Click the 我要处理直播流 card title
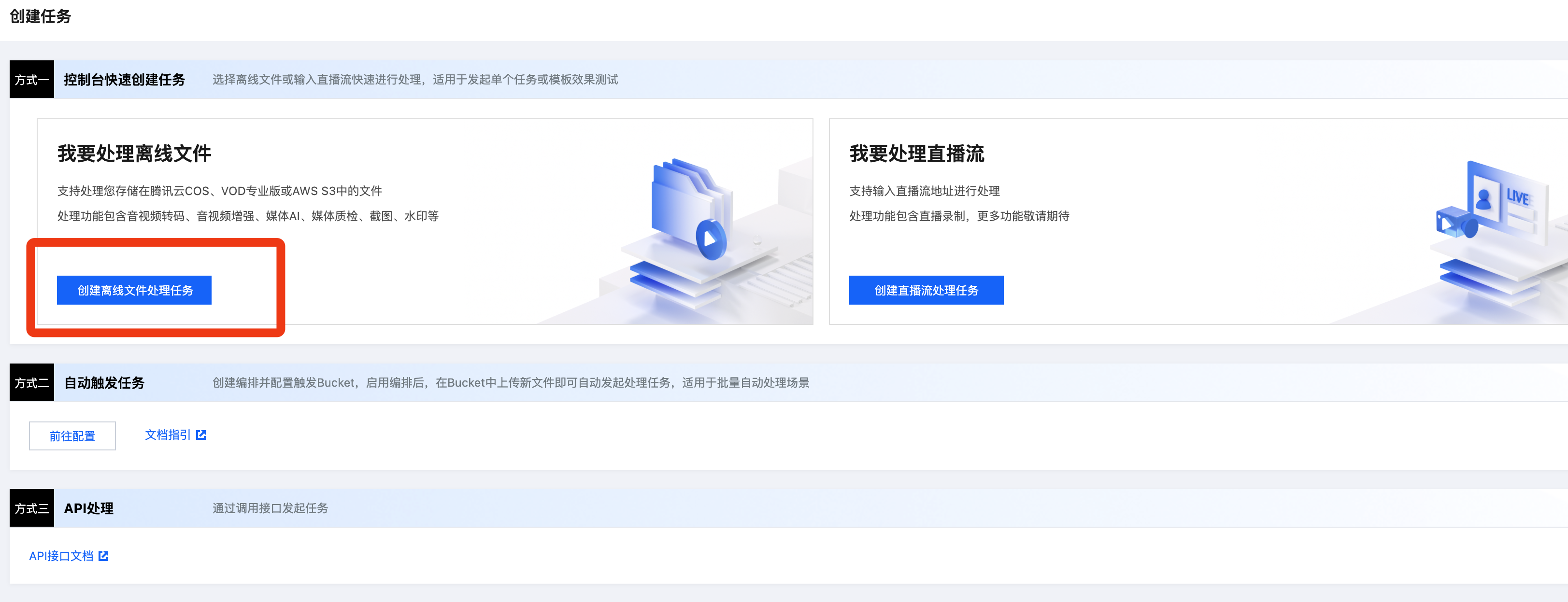Viewport: 1568px width, 602px height. click(x=917, y=153)
